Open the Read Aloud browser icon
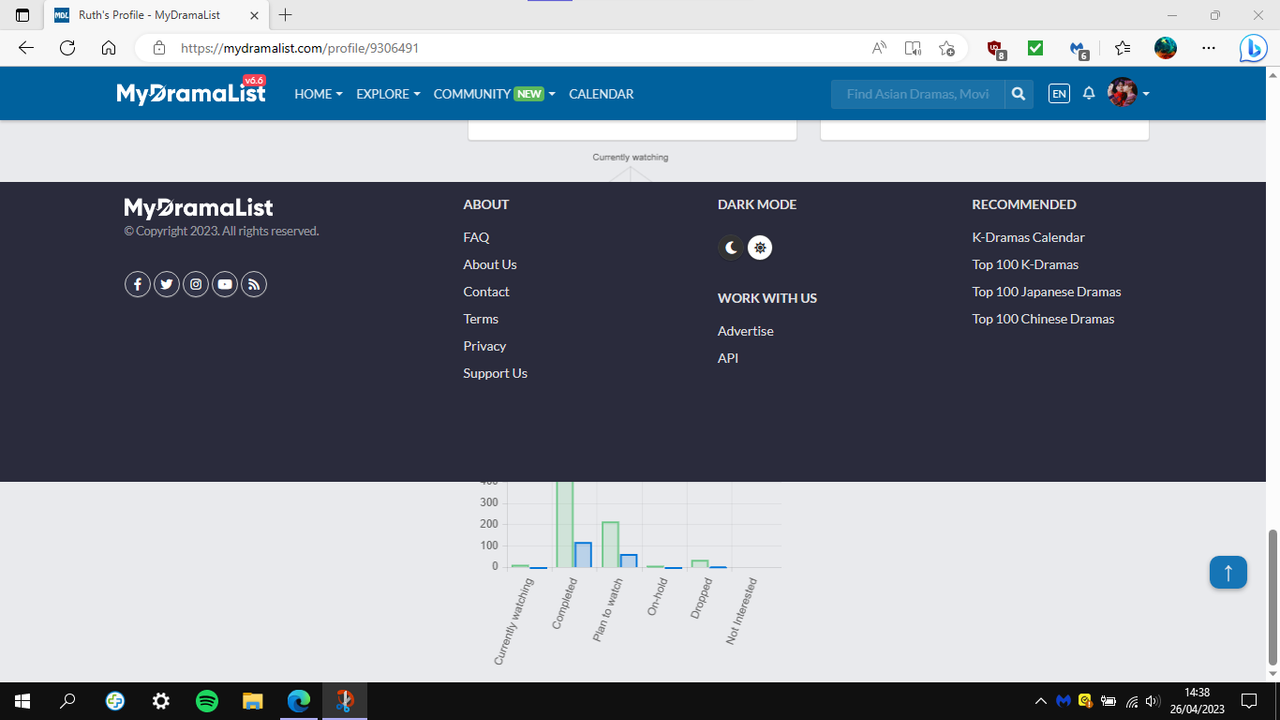 879,48
